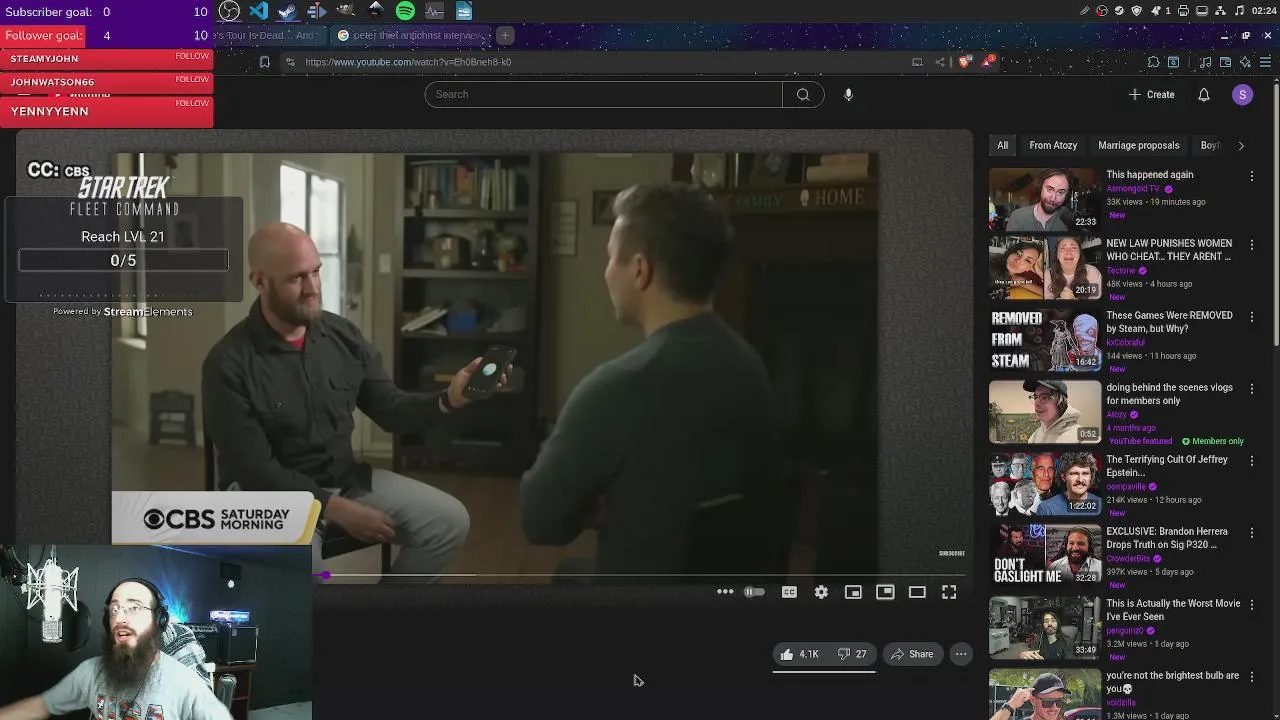The height and width of the screenshot is (720, 1280).
Task: Open the video player settings gear
Action: point(821,592)
